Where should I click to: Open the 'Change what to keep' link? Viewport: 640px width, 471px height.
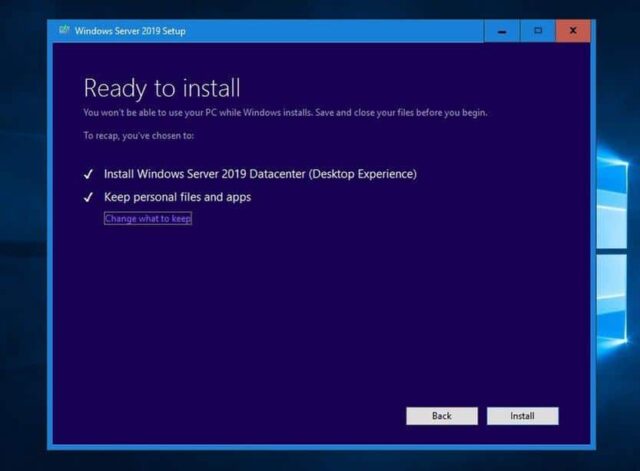[x=148, y=218]
